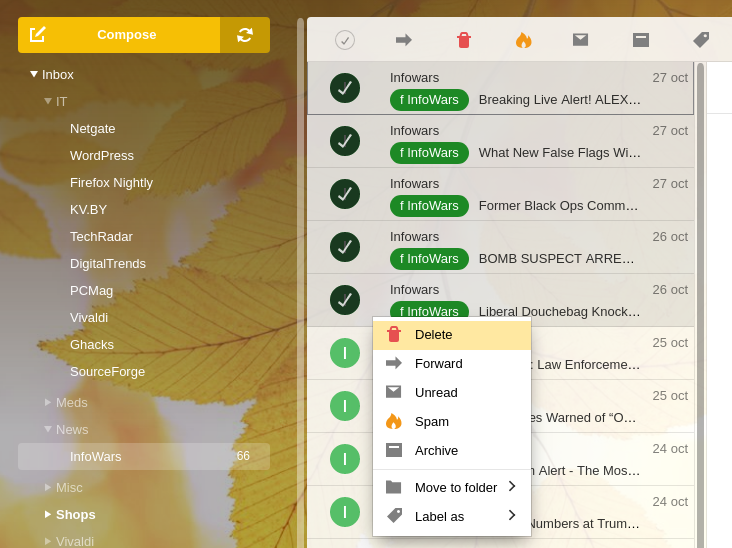Click the message list vertical scrollbar

click(700, 303)
